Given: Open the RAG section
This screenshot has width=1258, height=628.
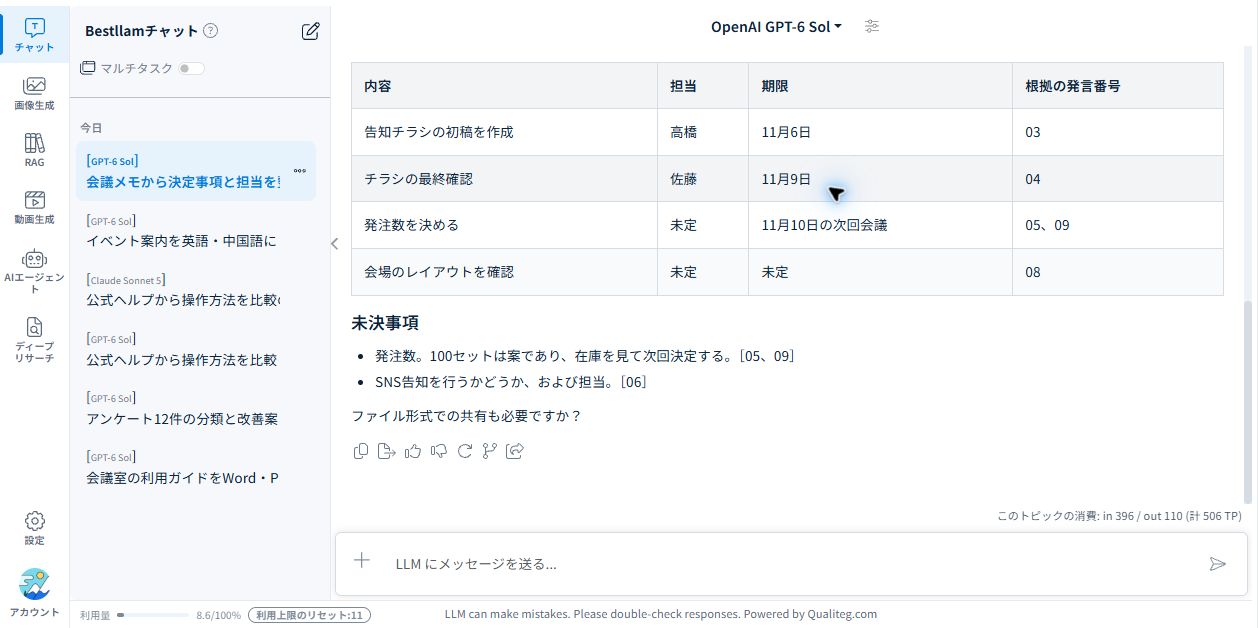Looking at the screenshot, I should (x=35, y=149).
